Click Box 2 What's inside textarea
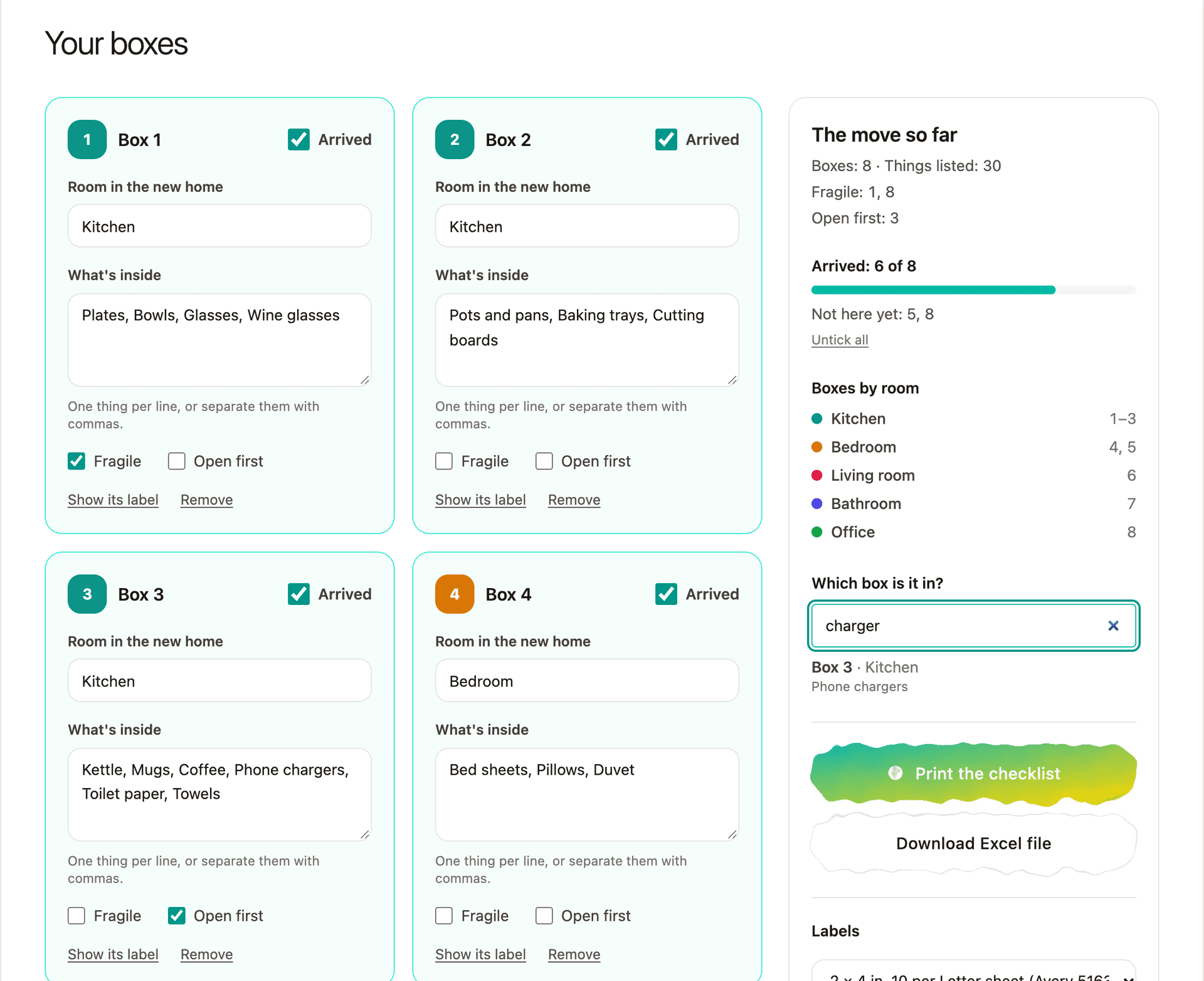This screenshot has width=1204, height=981. coord(587,340)
